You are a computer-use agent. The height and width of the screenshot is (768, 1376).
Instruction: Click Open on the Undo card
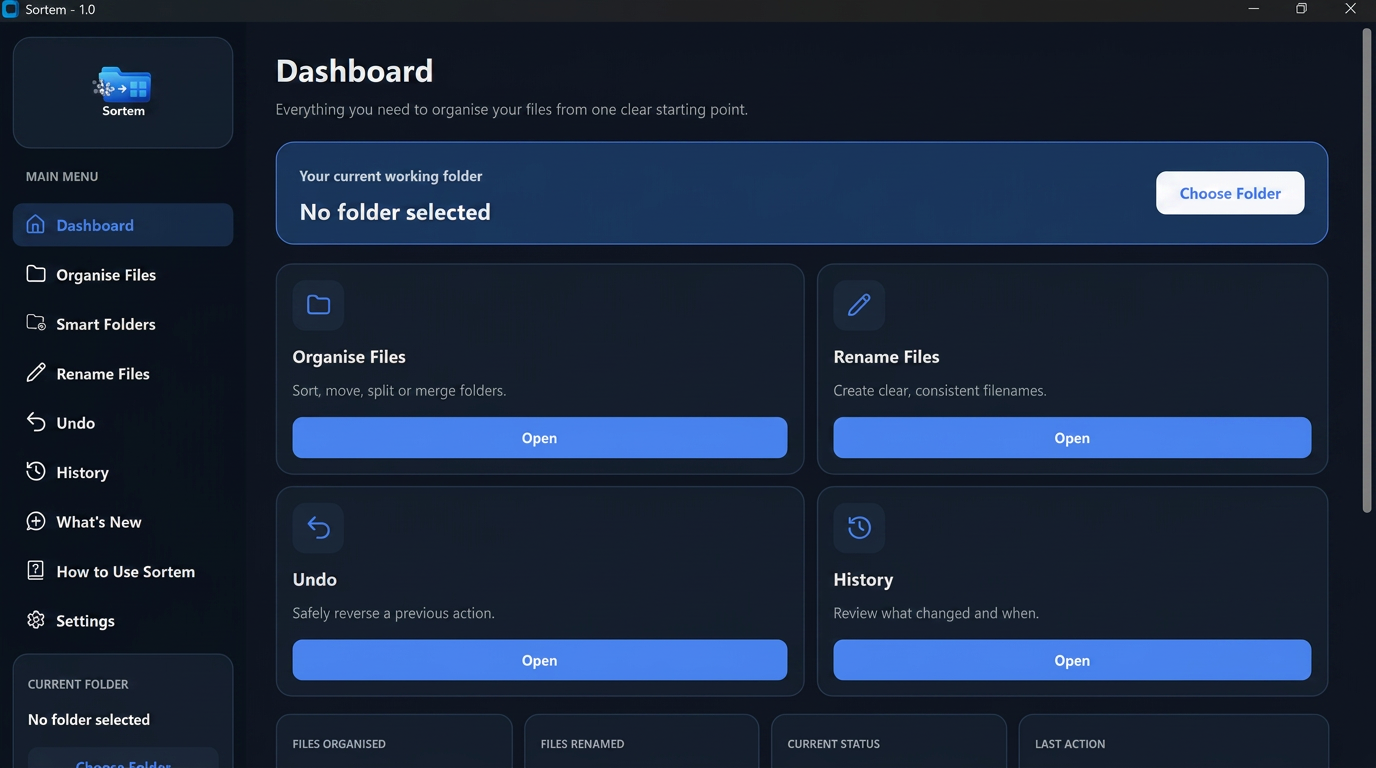tap(539, 660)
